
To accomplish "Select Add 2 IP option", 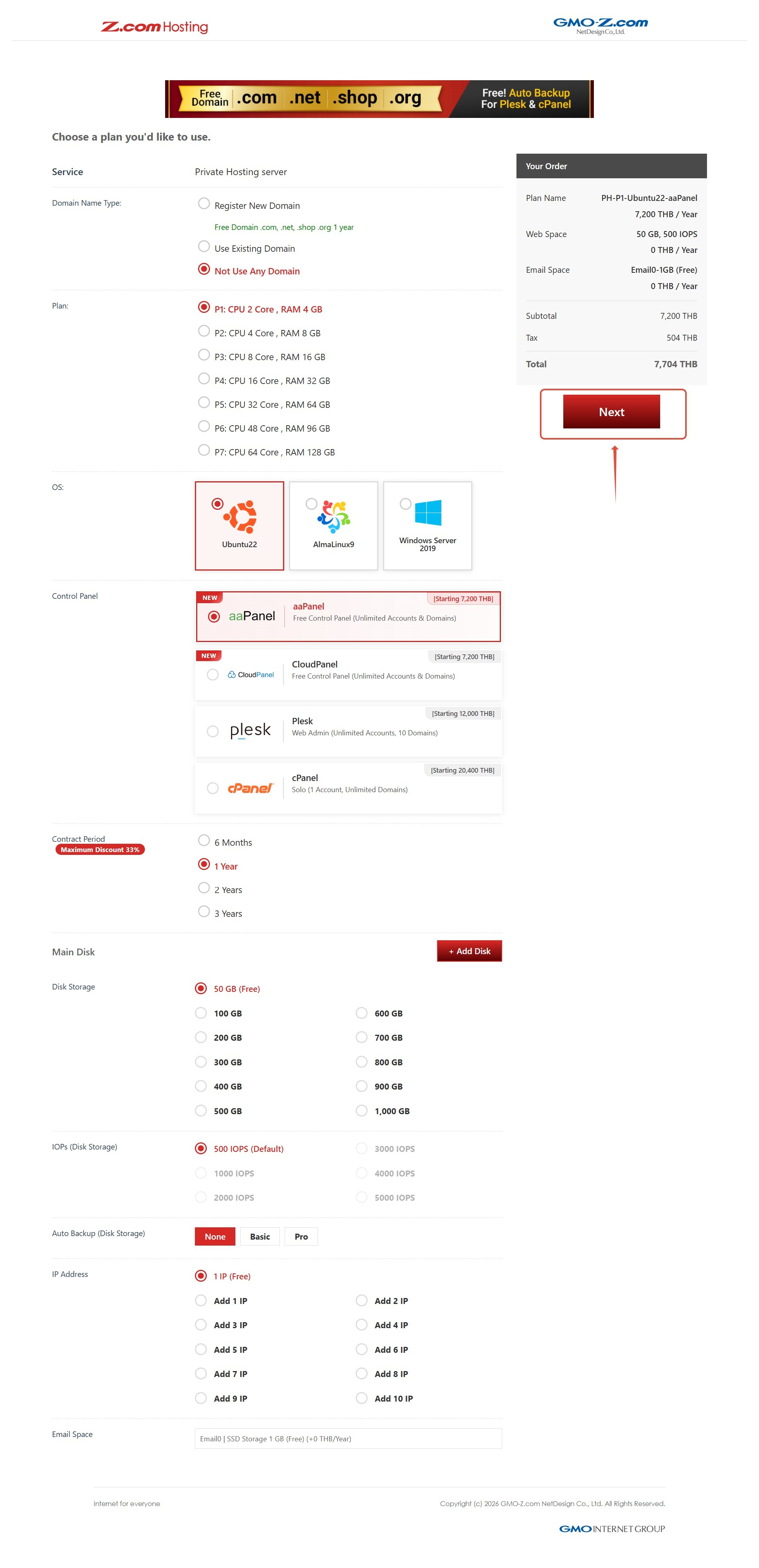I will pyautogui.click(x=362, y=1301).
